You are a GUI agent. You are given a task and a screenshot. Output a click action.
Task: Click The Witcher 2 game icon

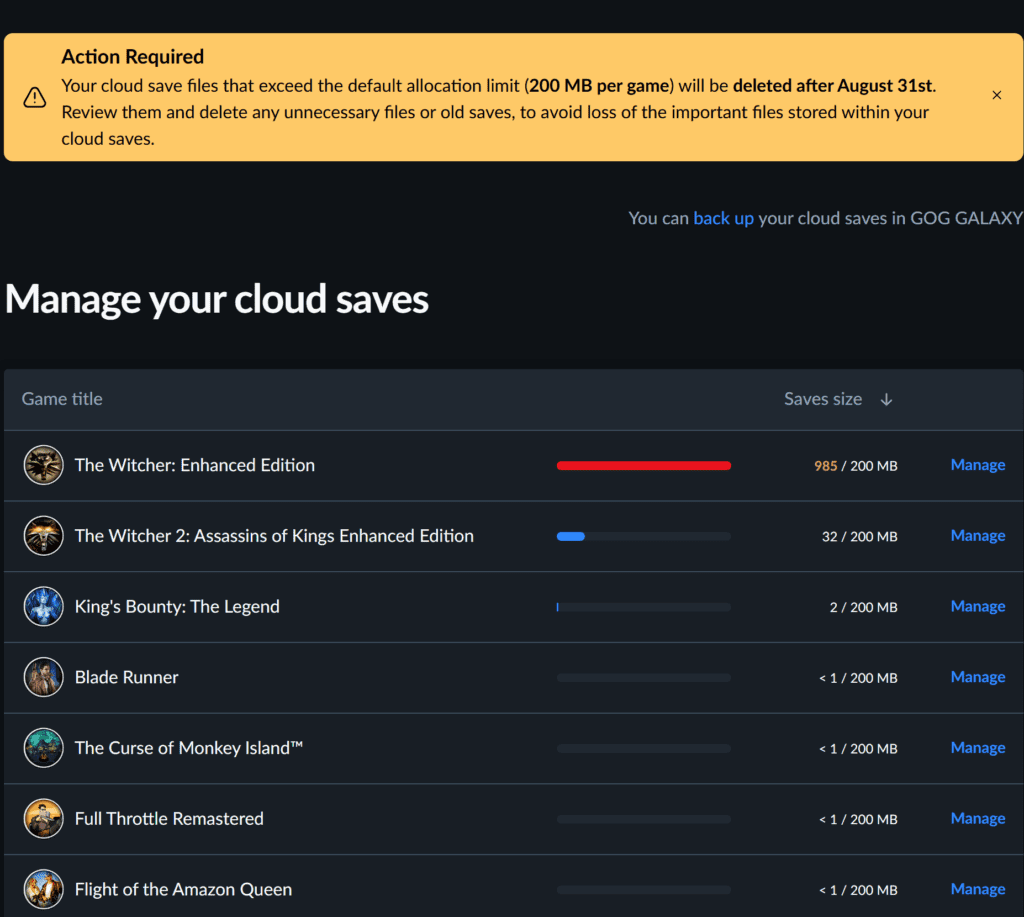tap(44, 536)
